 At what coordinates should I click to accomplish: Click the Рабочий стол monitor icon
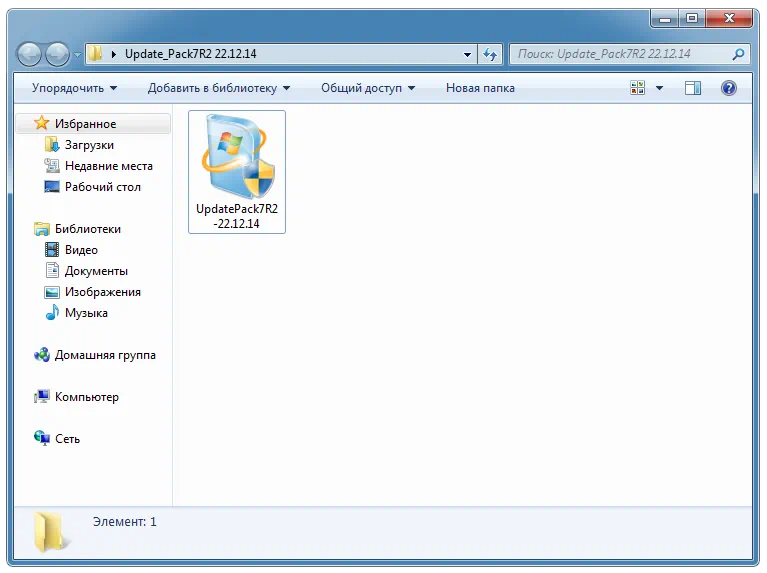[x=52, y=187]
